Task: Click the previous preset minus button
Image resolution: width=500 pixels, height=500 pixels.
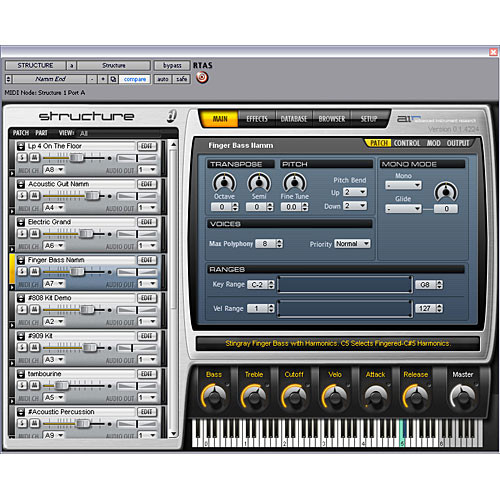Action: point(92,79)
